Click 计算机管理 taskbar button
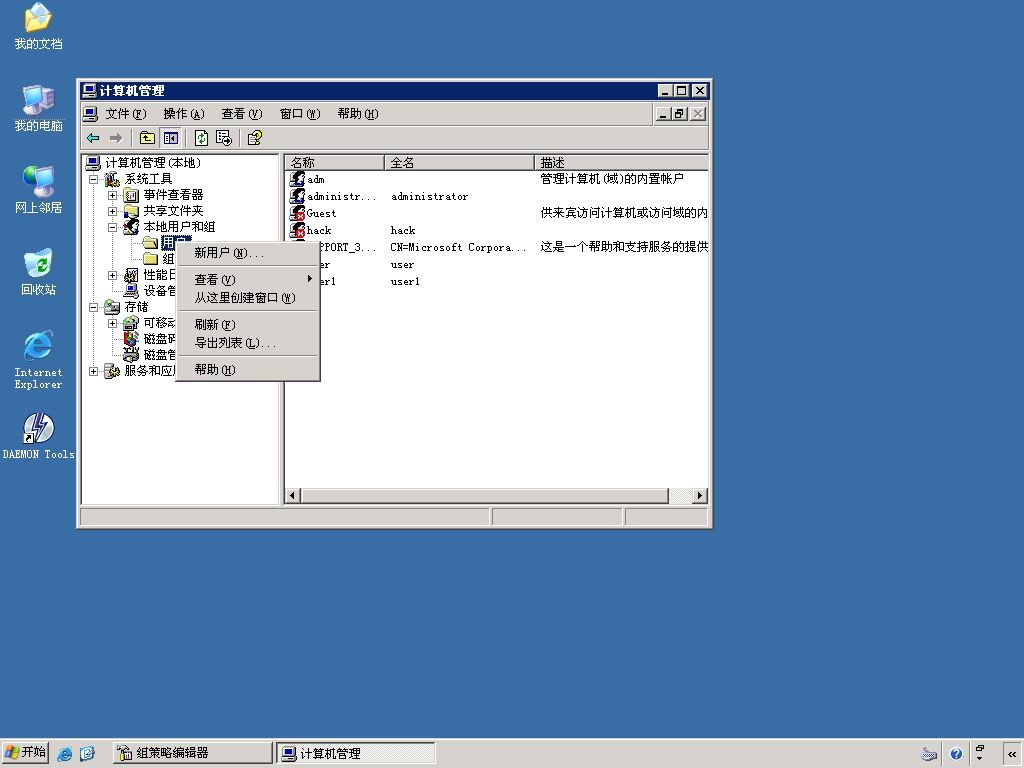1024x768 pixels. 355,753
